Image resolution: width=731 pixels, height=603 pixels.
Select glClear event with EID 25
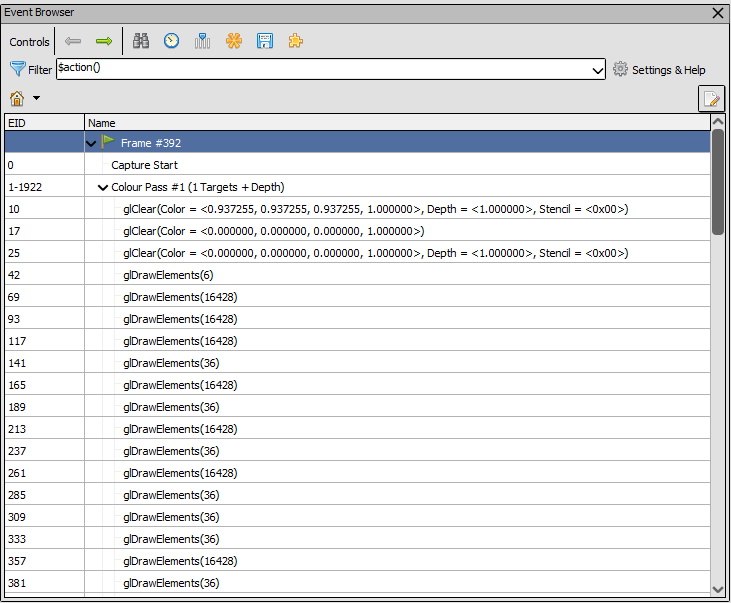coord(357,253)
